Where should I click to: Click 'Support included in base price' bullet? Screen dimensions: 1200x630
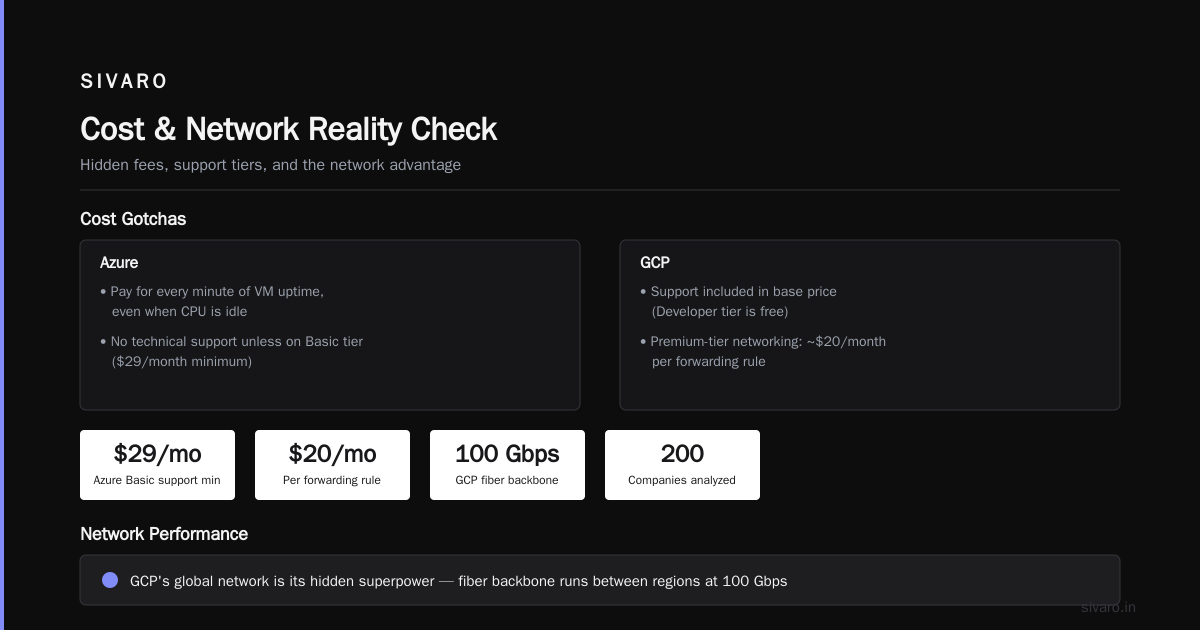pos(738,301)
